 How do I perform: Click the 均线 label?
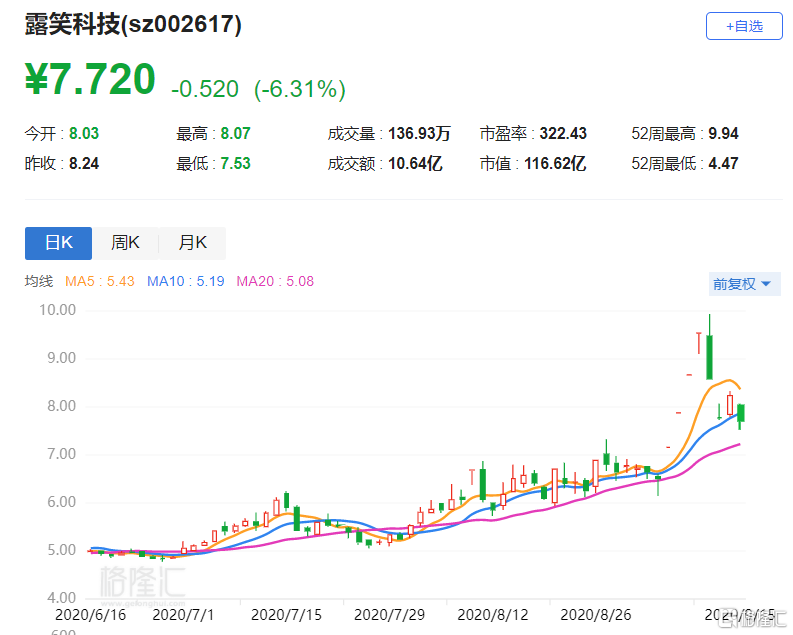39,281
